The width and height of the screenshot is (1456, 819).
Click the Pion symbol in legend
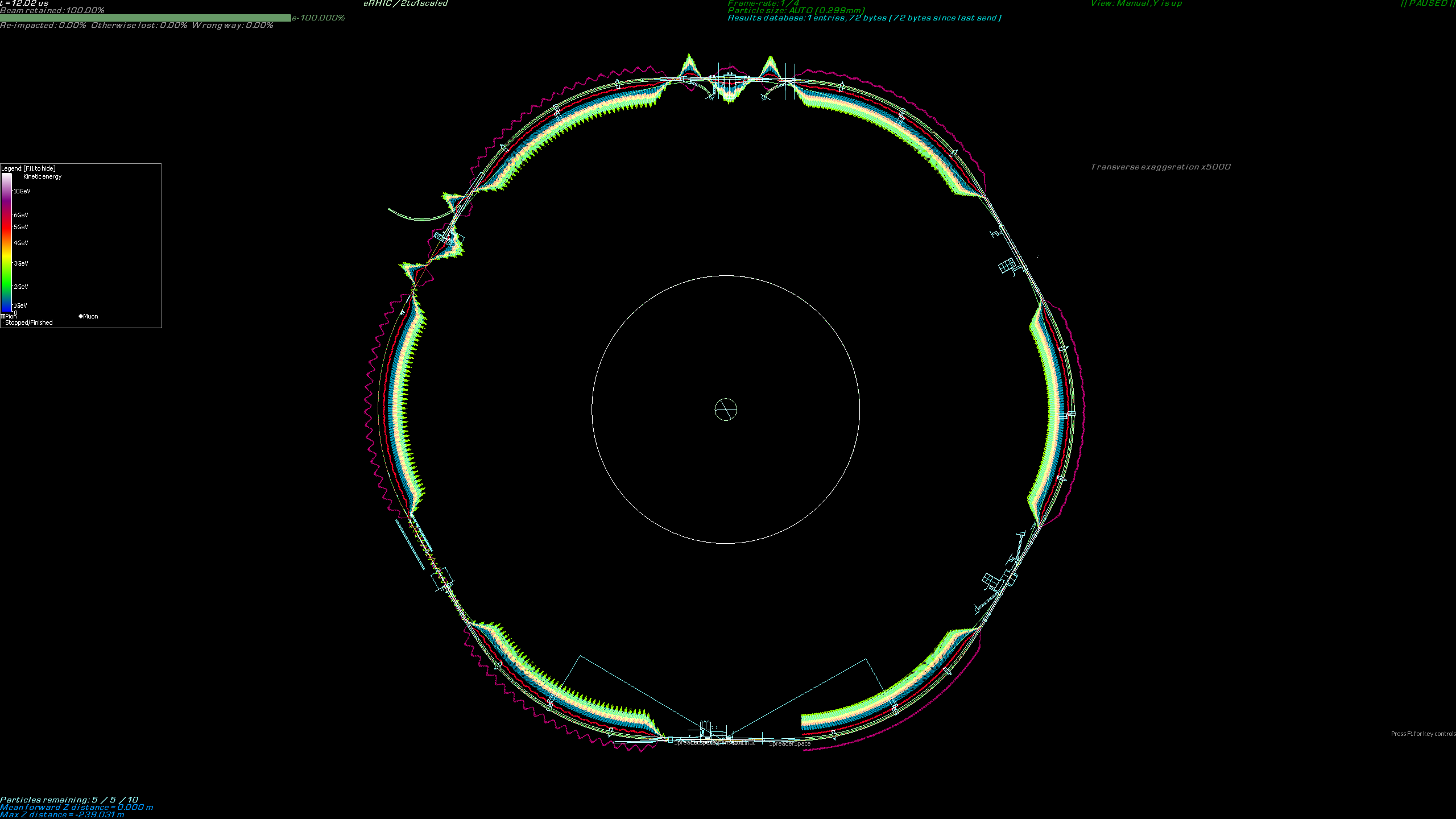pyautogui.click(x=3, y=316)
